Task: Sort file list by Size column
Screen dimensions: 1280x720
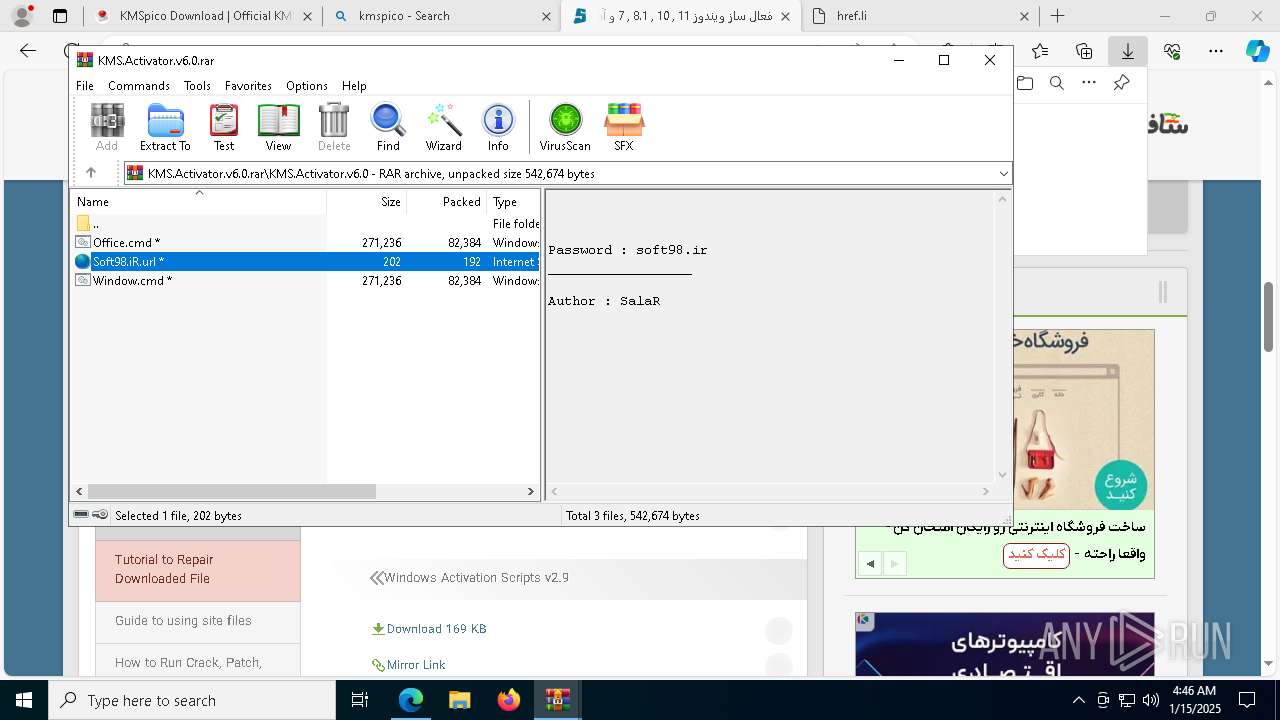Action: point(366,201)
